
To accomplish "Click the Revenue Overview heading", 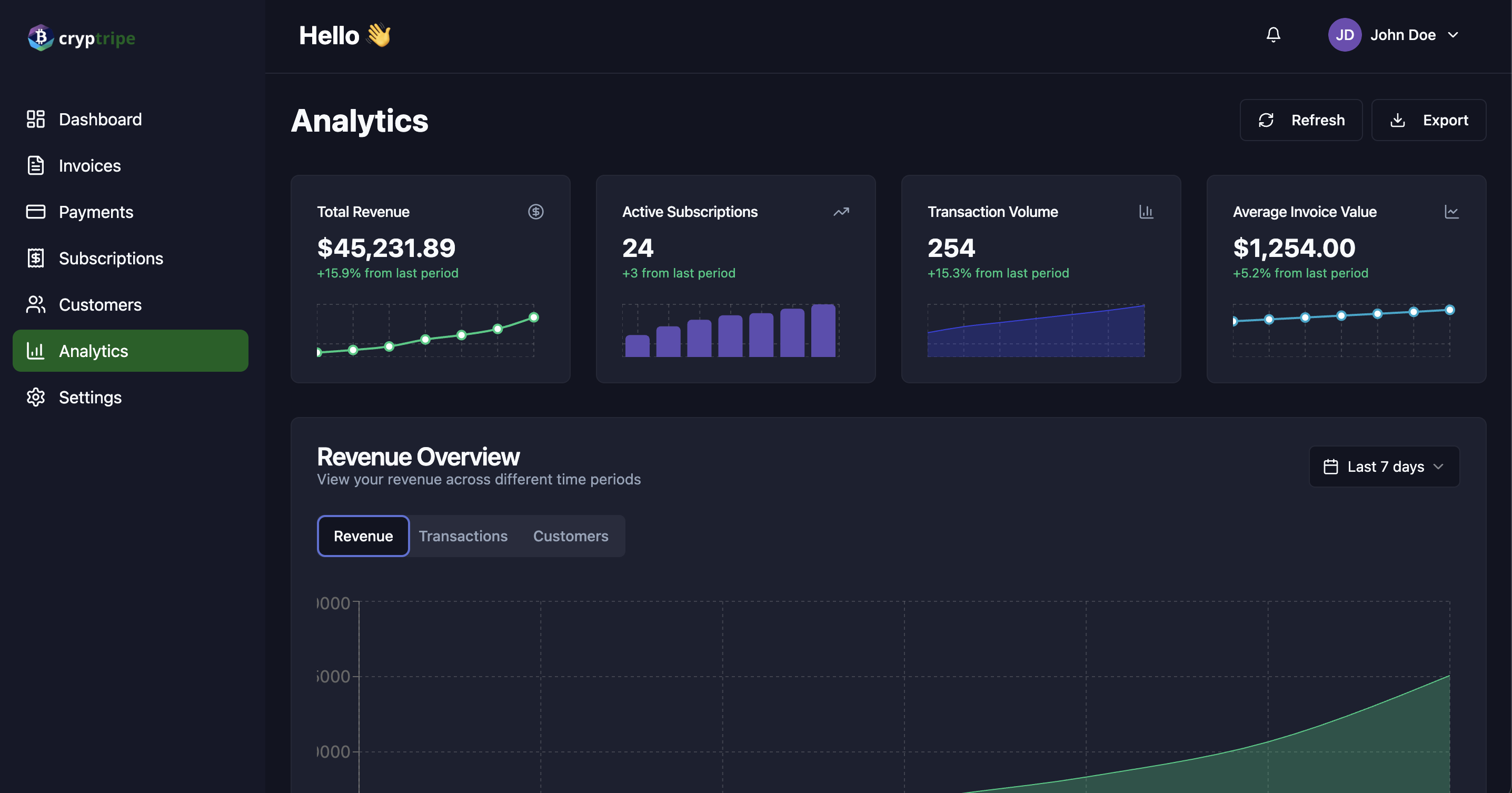I will [x=418, y=457].
